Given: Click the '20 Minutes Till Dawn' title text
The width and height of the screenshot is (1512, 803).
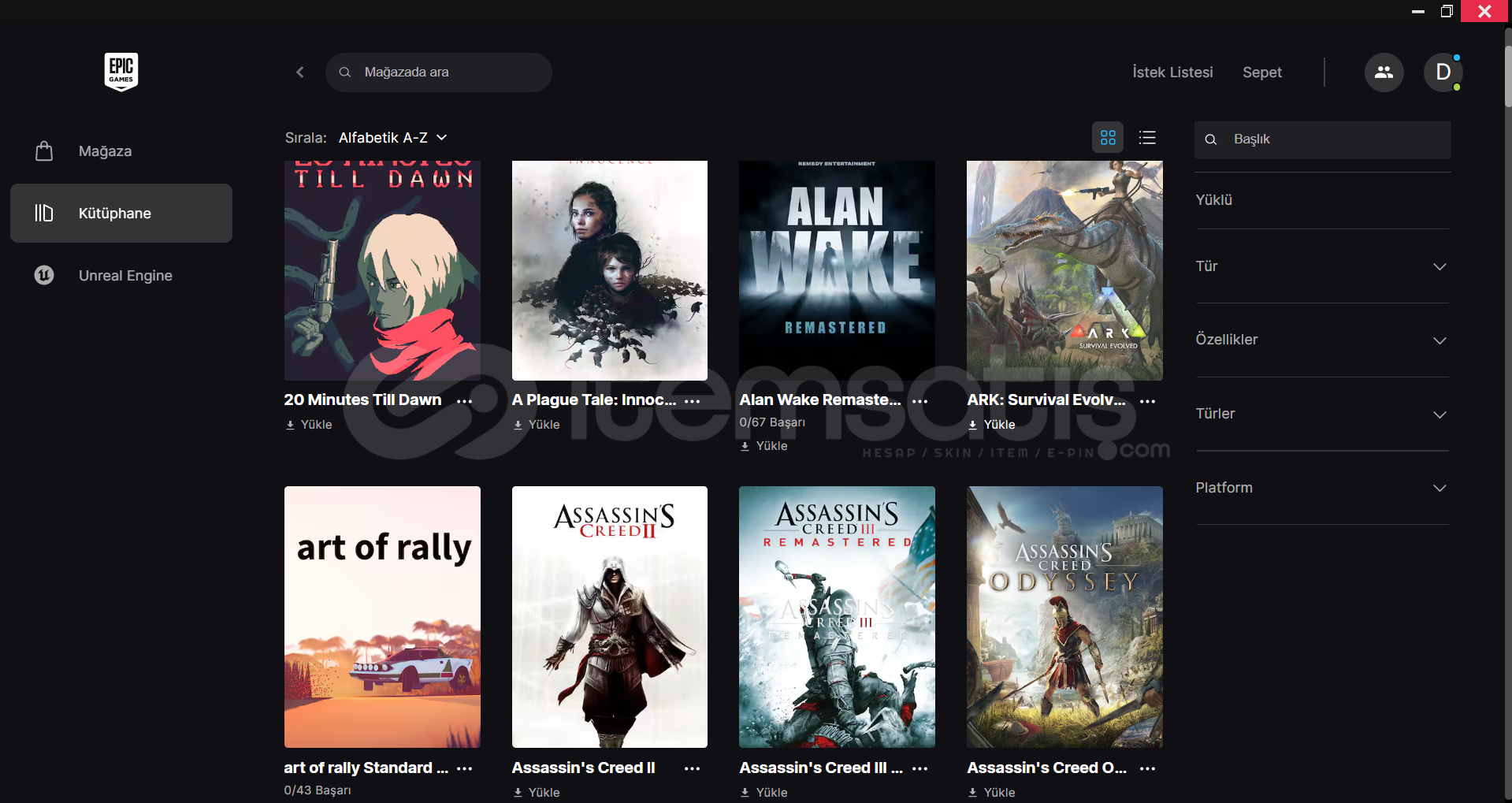Looking at the screenshot, I should click(362, 400).
